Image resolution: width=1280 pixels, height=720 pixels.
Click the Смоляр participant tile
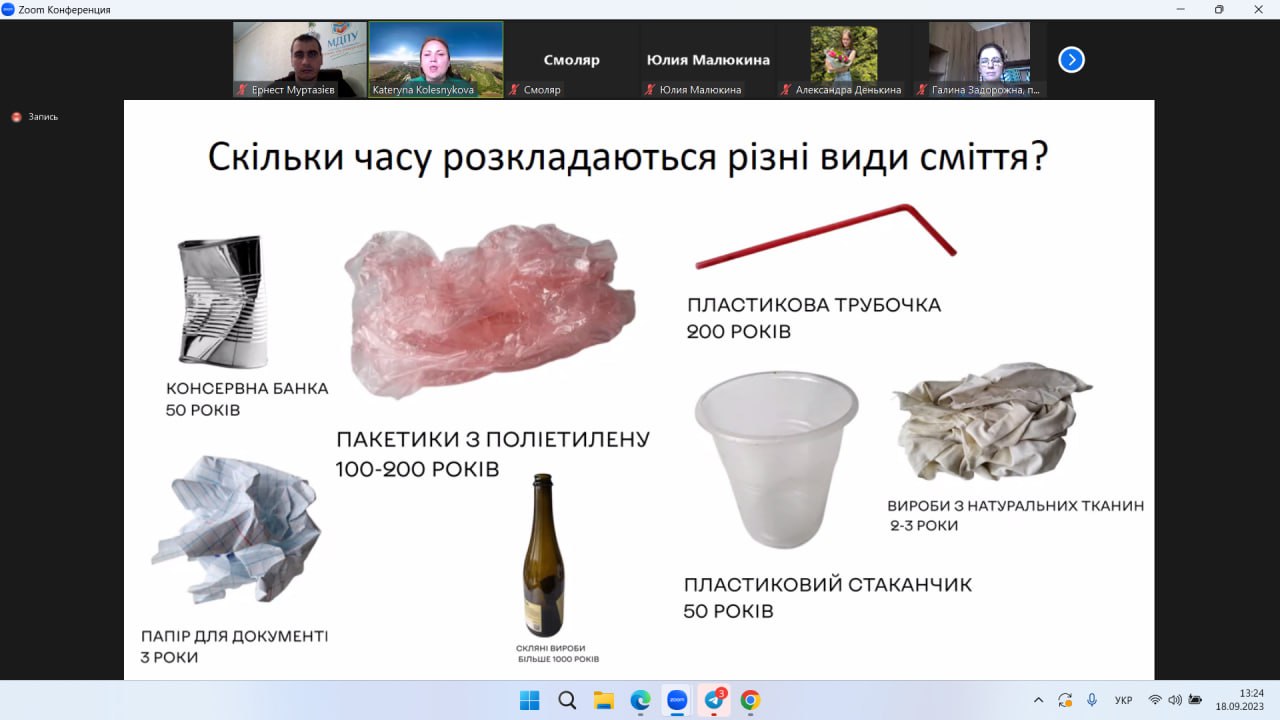[x=571, y=60]
